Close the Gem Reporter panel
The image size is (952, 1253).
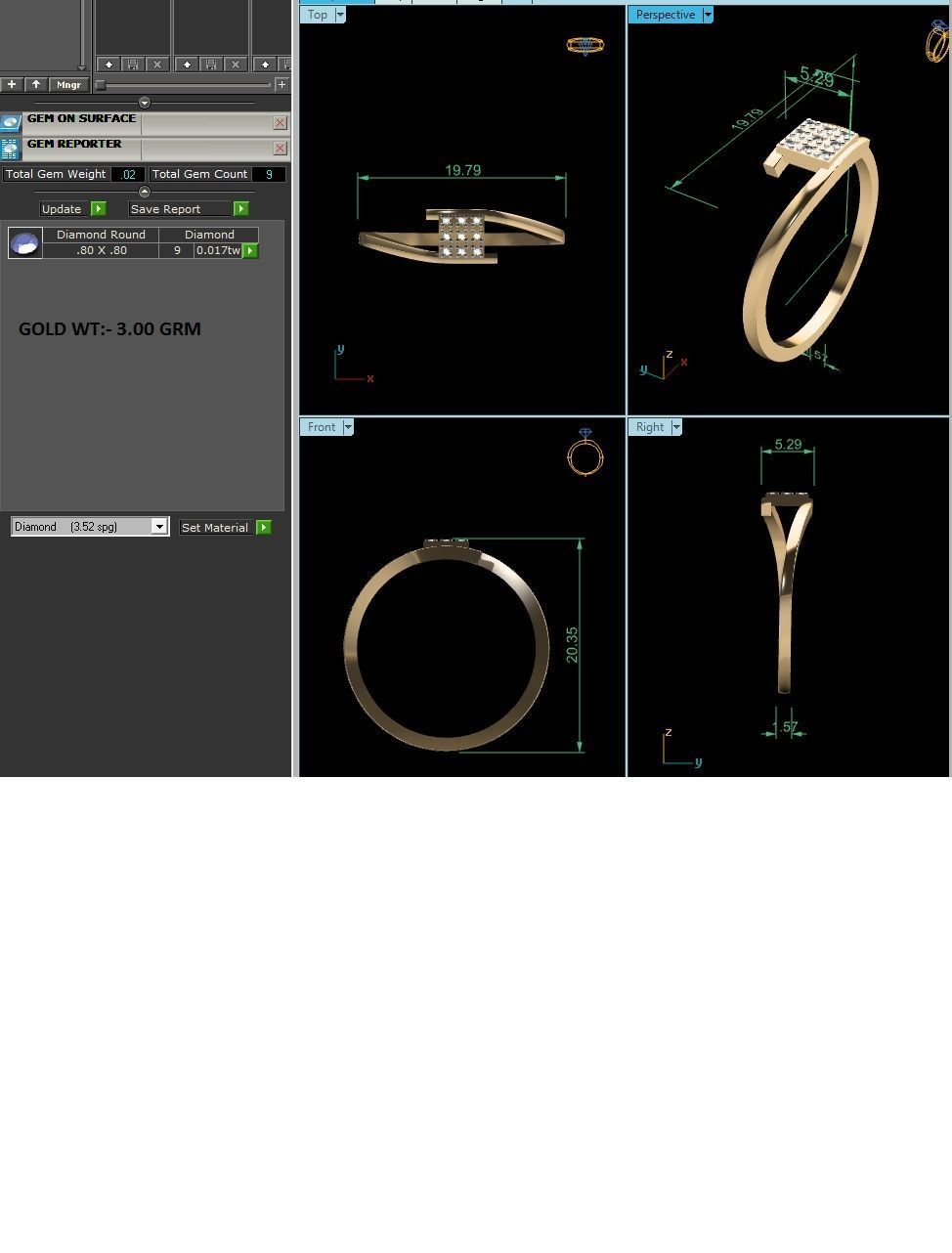tap(281, 149)
